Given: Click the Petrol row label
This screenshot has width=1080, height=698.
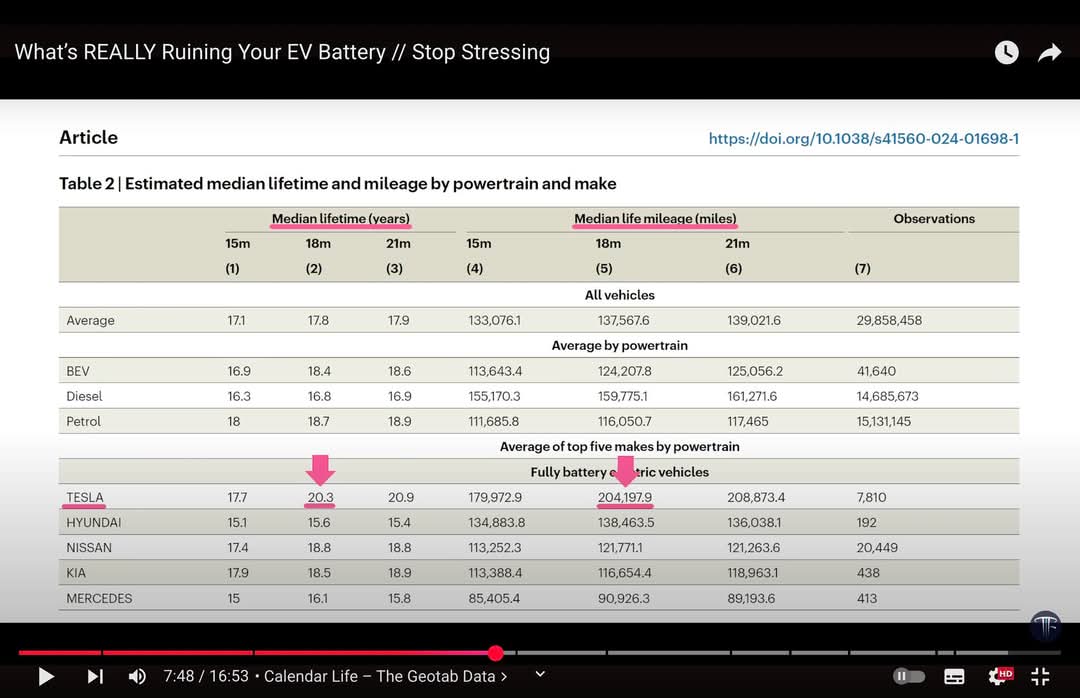Looking at the screenshot, I should (83, 421).
